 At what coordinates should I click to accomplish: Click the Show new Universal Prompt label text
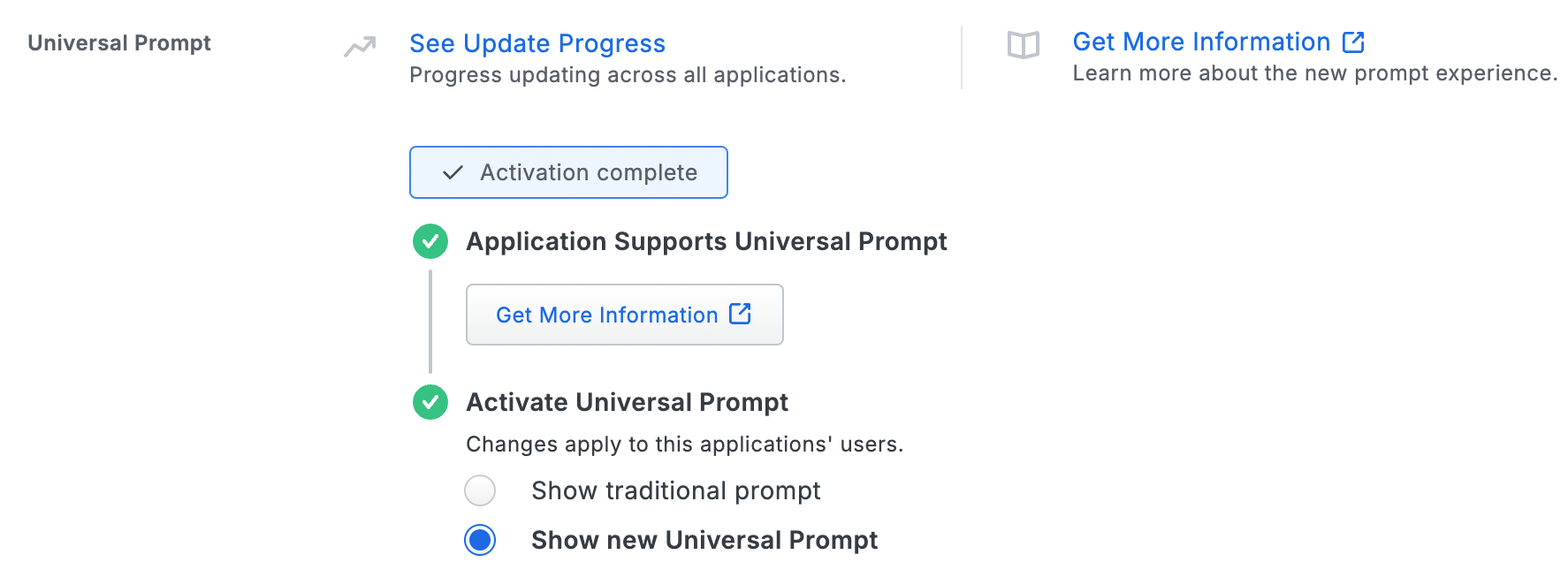(704, 540)
